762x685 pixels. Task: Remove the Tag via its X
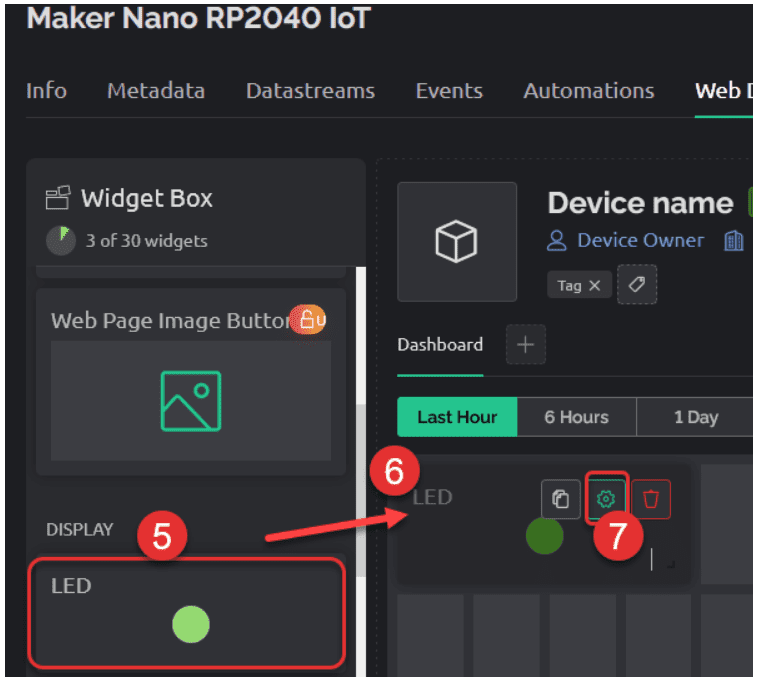click(x=594, y=286)
